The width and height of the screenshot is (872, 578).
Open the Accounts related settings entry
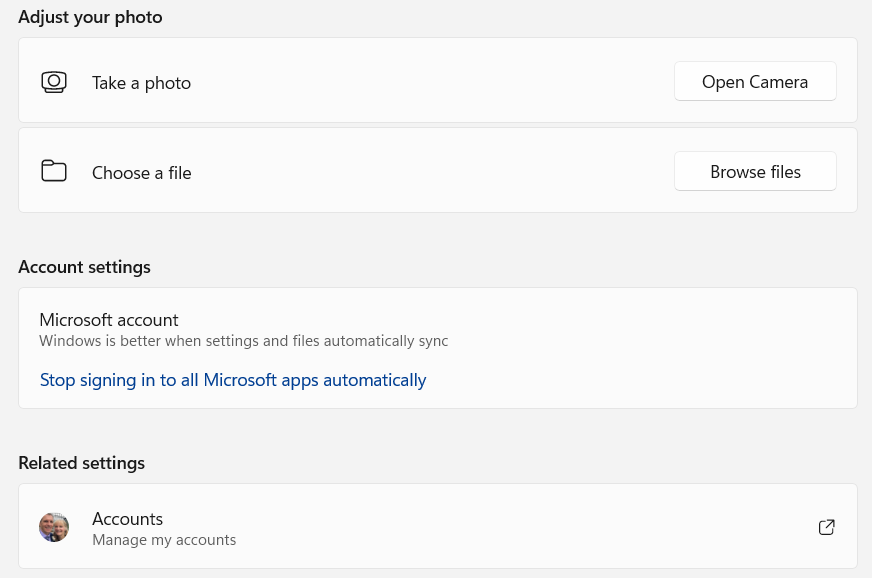127,519
